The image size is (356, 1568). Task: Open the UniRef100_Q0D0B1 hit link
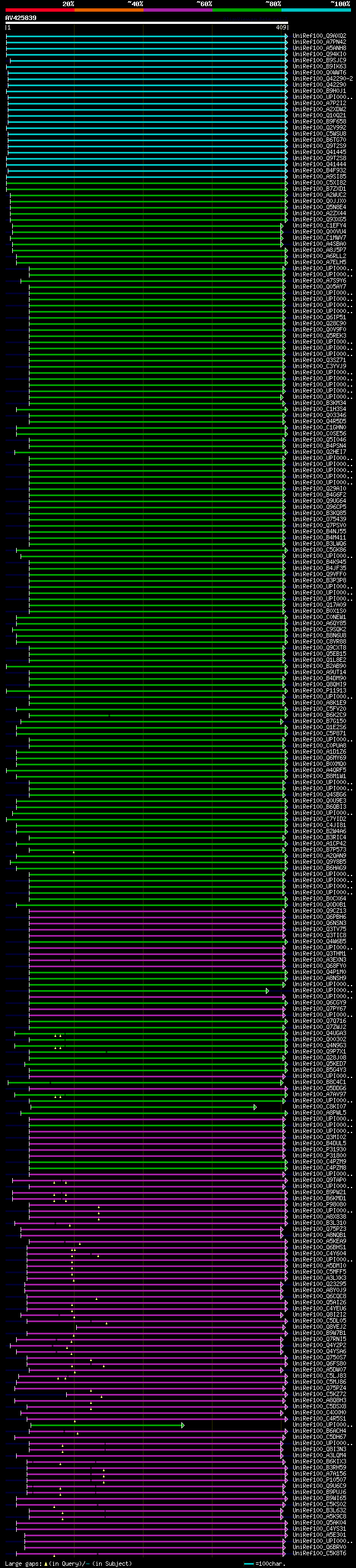319,905
